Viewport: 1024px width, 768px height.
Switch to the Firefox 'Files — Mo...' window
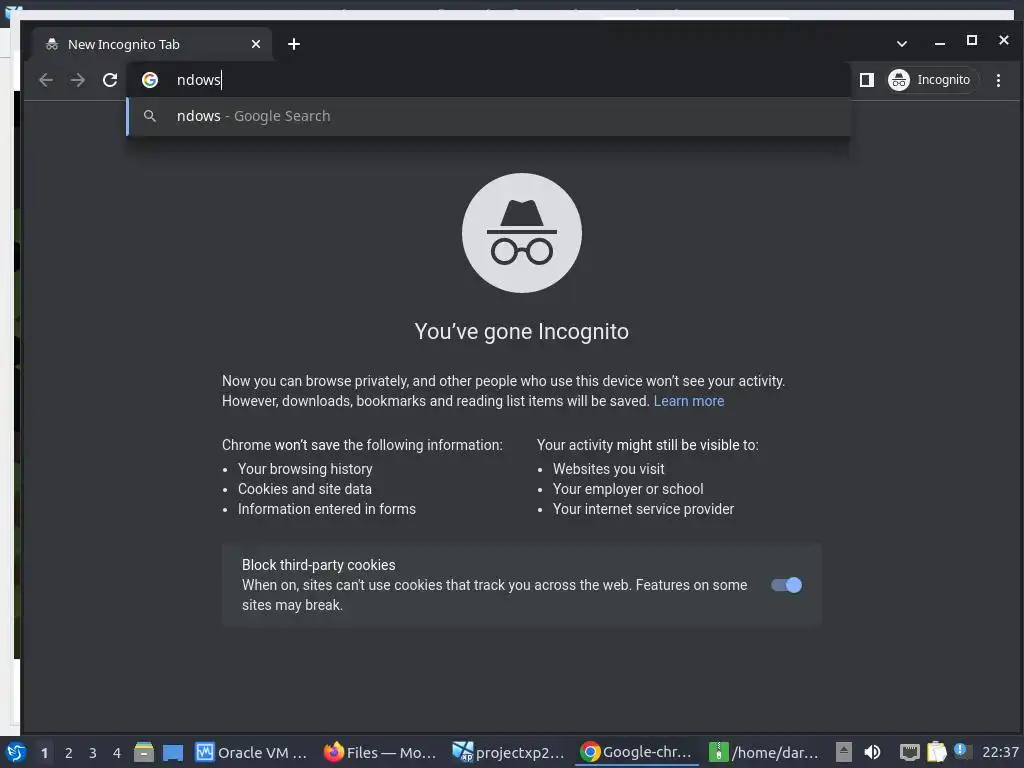(381, 752)
